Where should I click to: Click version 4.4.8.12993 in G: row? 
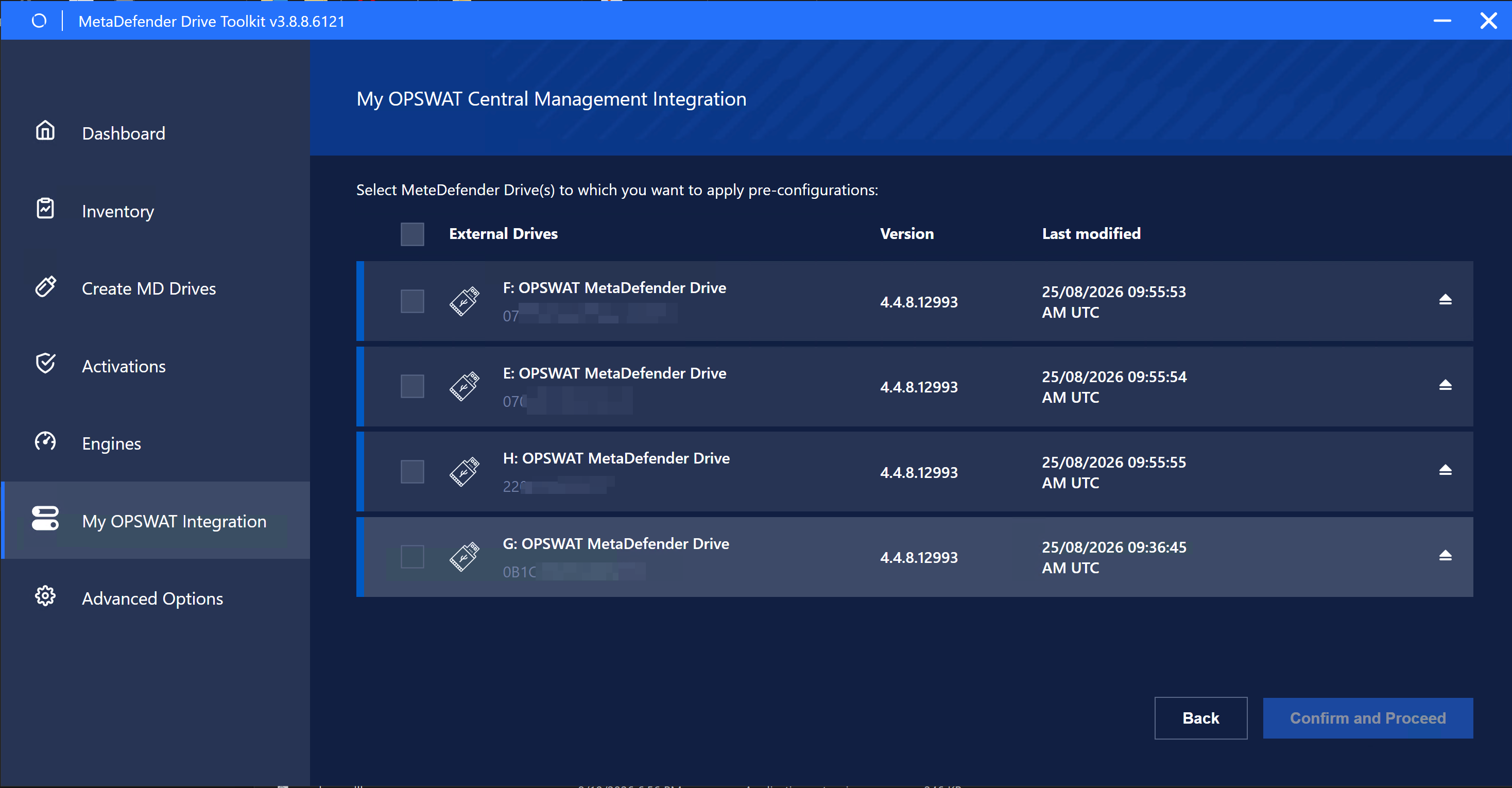coord(919,557)
